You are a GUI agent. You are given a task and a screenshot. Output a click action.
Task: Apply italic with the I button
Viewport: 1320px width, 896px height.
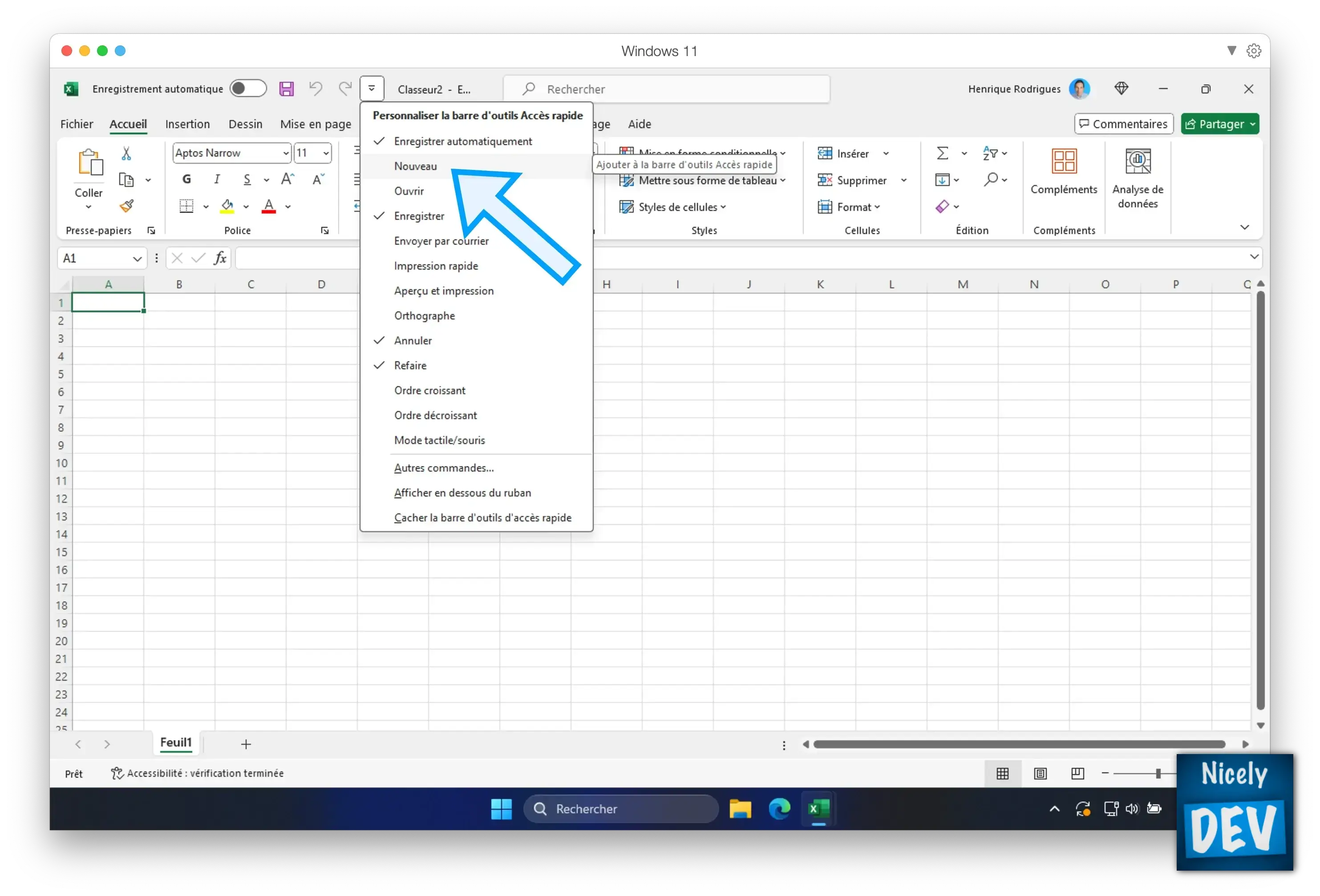point(217,179)
